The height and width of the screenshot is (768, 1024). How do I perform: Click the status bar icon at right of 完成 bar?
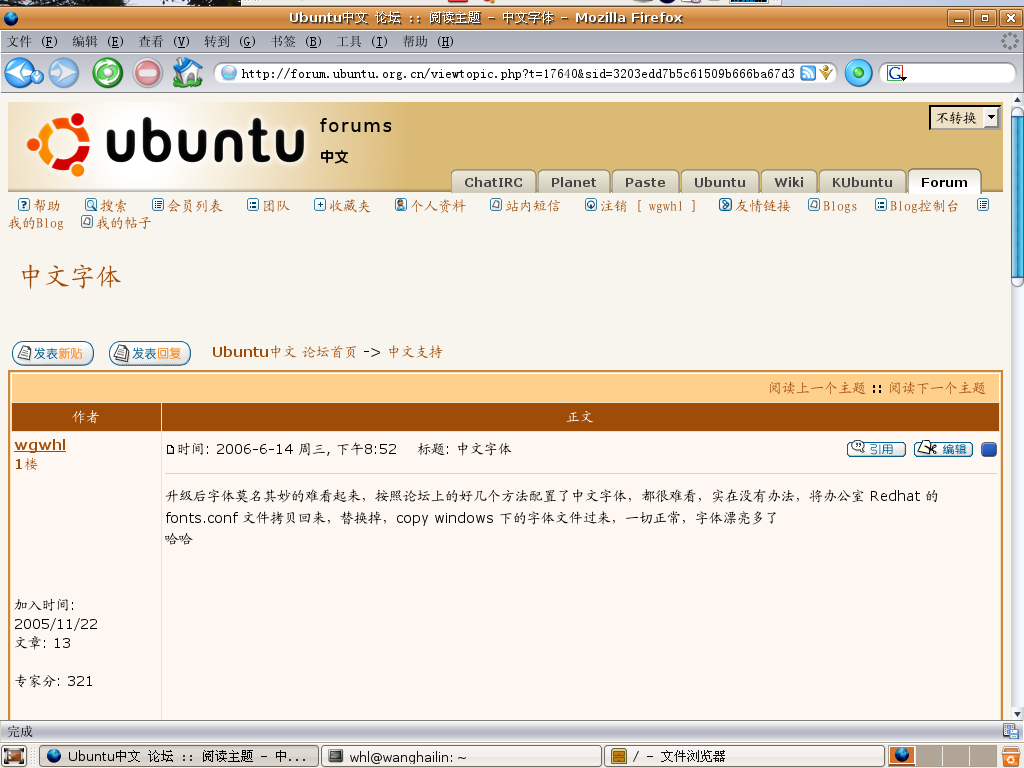(1010, 731)
